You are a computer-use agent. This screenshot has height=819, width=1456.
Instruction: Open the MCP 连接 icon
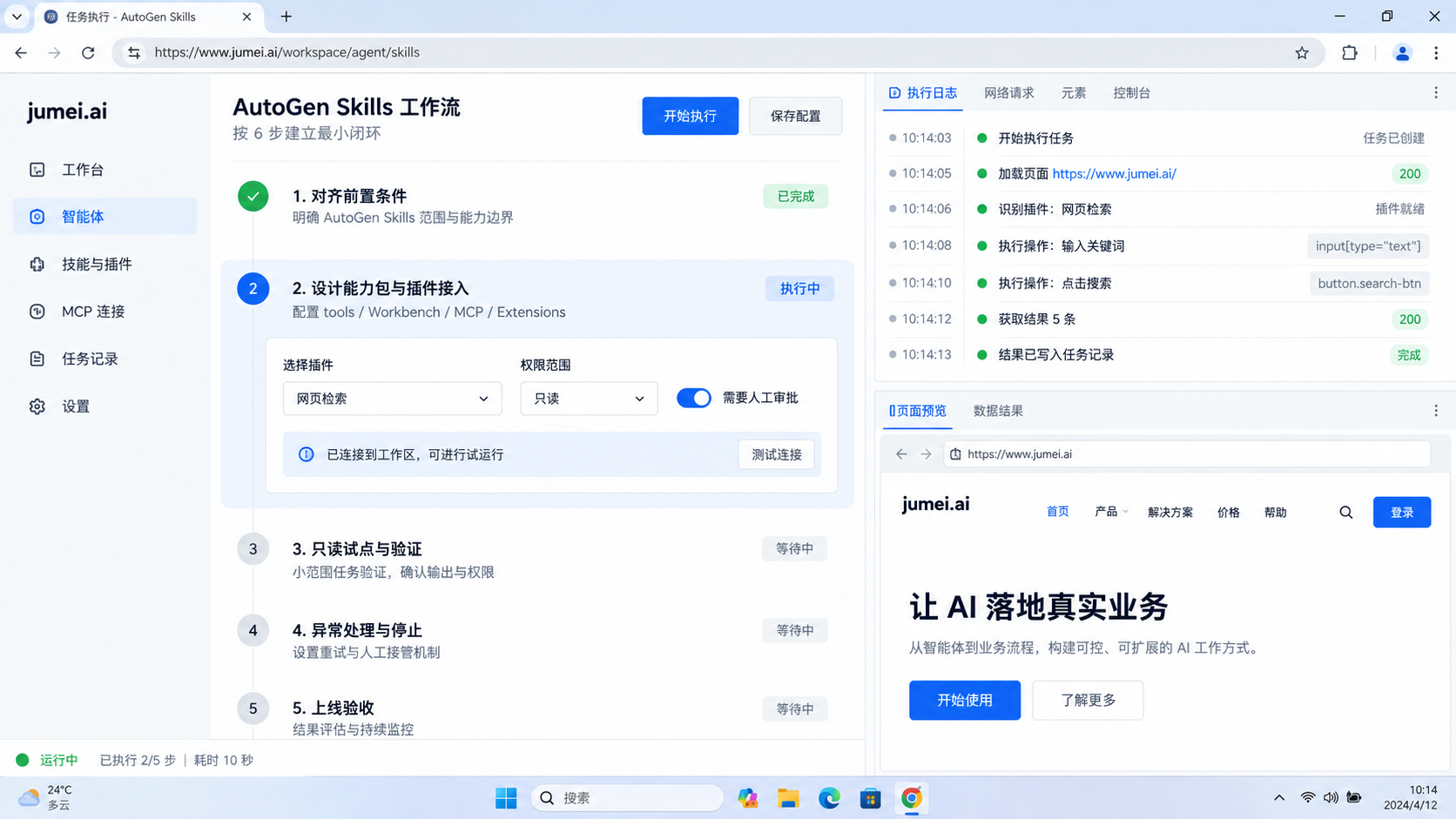[x=37, y=312]
